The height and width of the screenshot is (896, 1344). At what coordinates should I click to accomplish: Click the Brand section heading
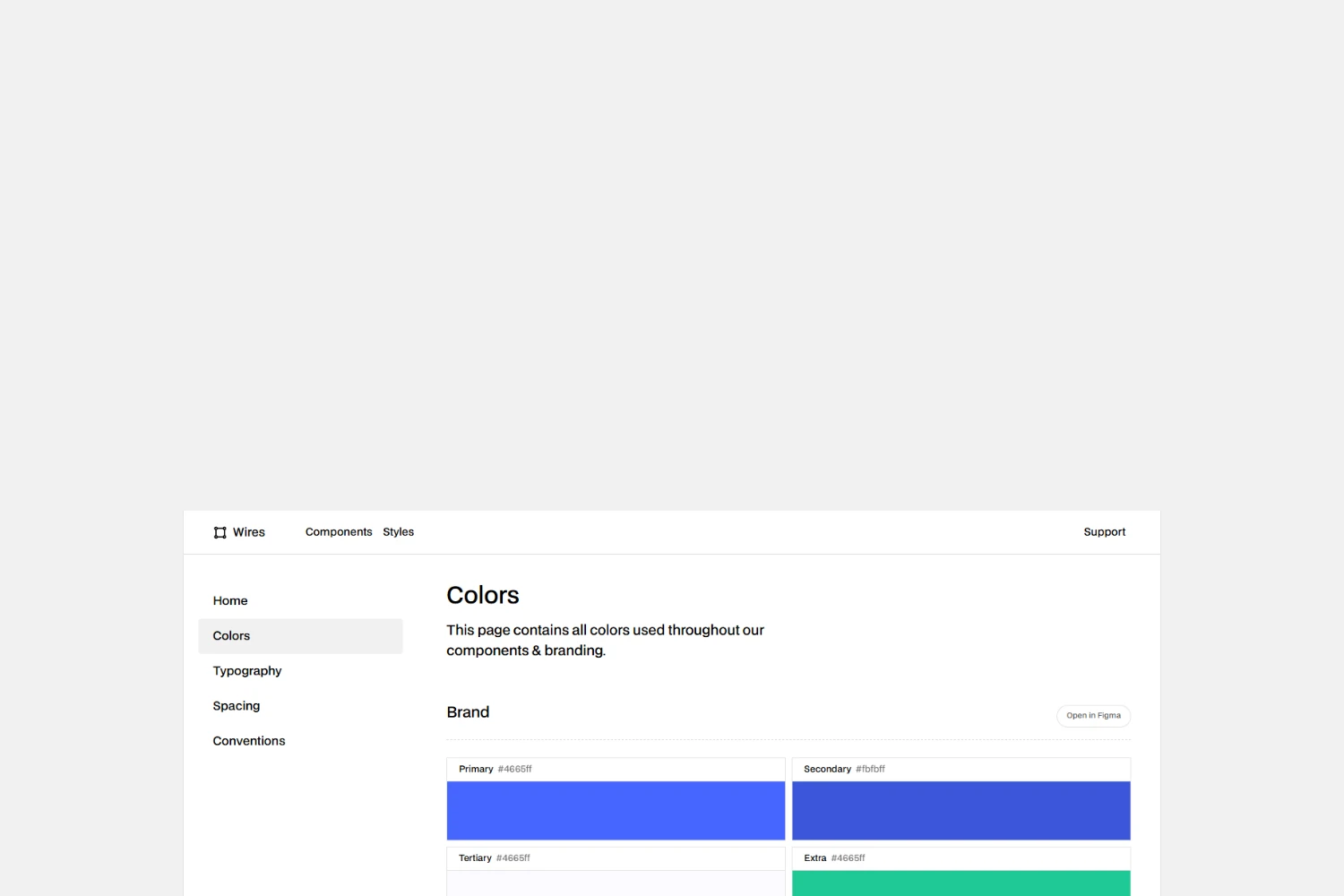pyautogui.click(x=468, y=711)
